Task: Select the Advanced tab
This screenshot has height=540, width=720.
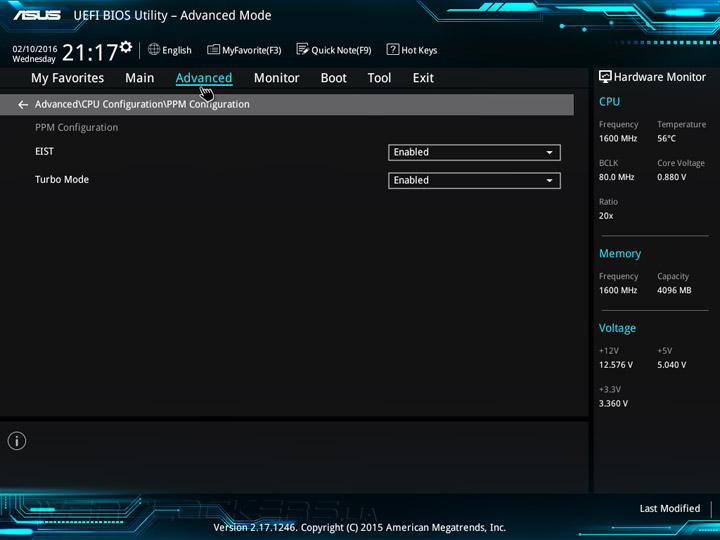Action: coord(204,78)
